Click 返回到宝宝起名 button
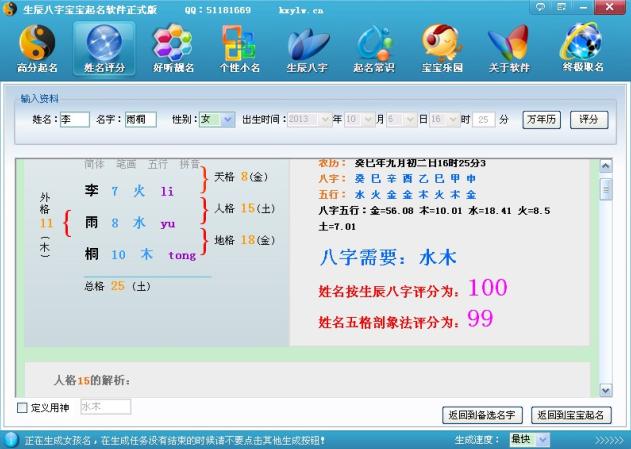This screenshot has height=449, width=631. coord(570,414)
